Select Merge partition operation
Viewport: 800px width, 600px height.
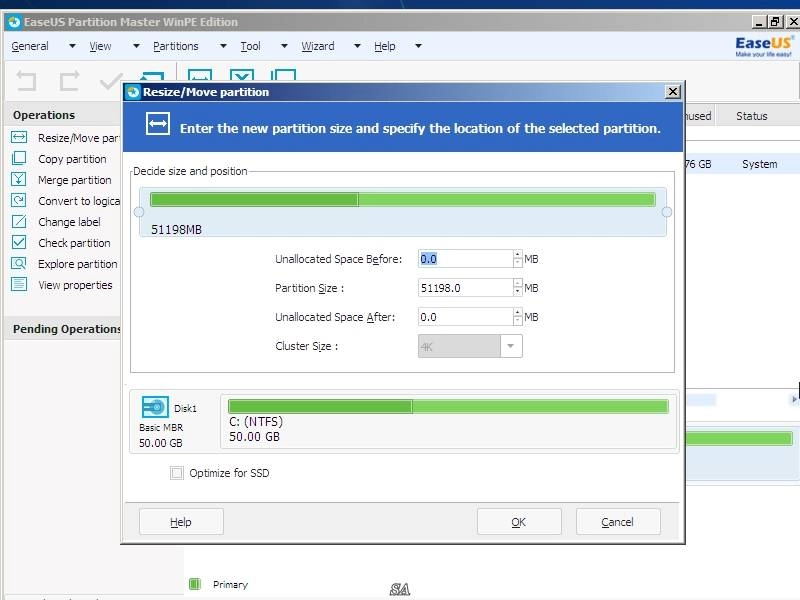point(74,180)
